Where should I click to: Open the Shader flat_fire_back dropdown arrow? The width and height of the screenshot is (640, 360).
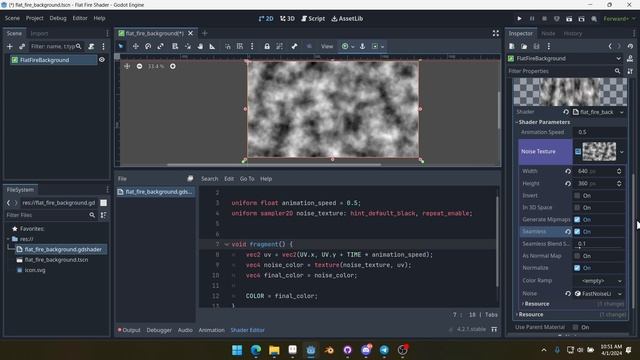pos(622,112)
